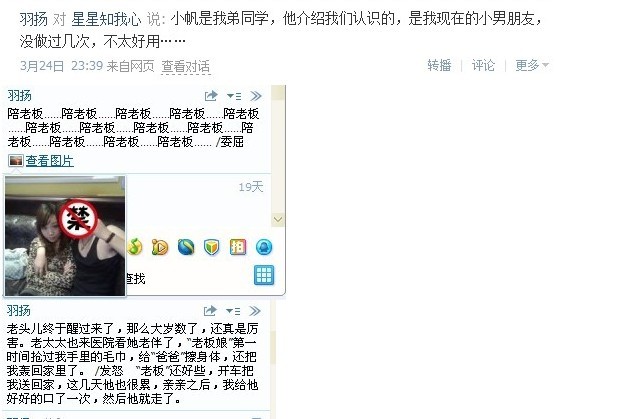The image size is (617, 419).
Task: Click the 查看图片 link
Action: tap(50, 161)
